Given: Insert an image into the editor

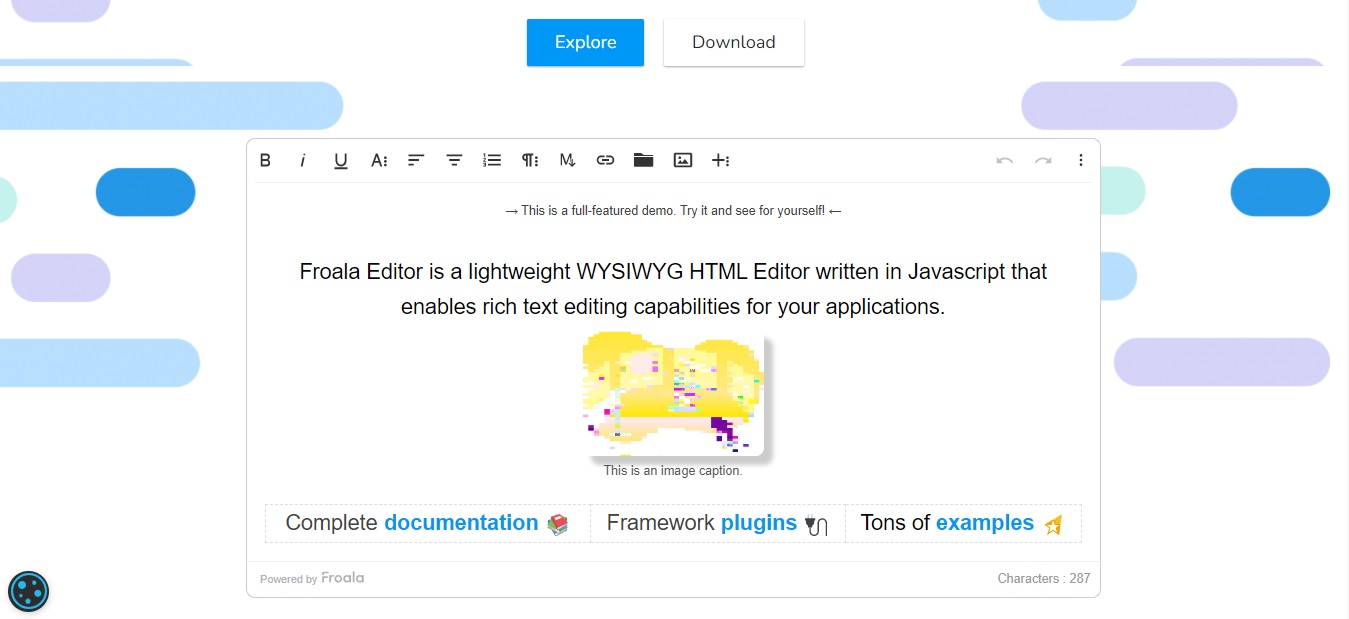Looking at the screenshot, I should tap(681, 160).
